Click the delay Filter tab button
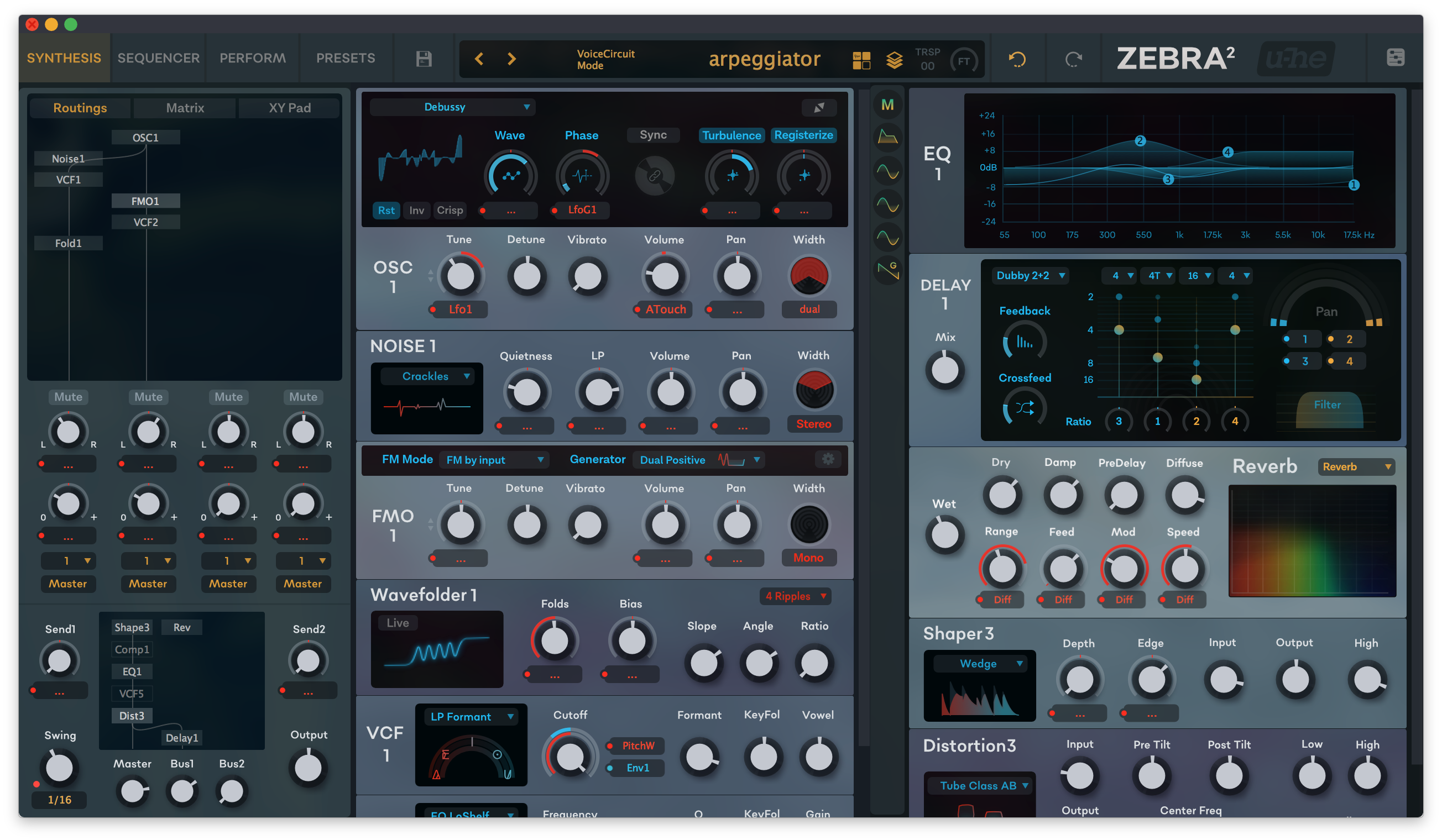The image size is (1442, 840). (x=1326, y=405)
